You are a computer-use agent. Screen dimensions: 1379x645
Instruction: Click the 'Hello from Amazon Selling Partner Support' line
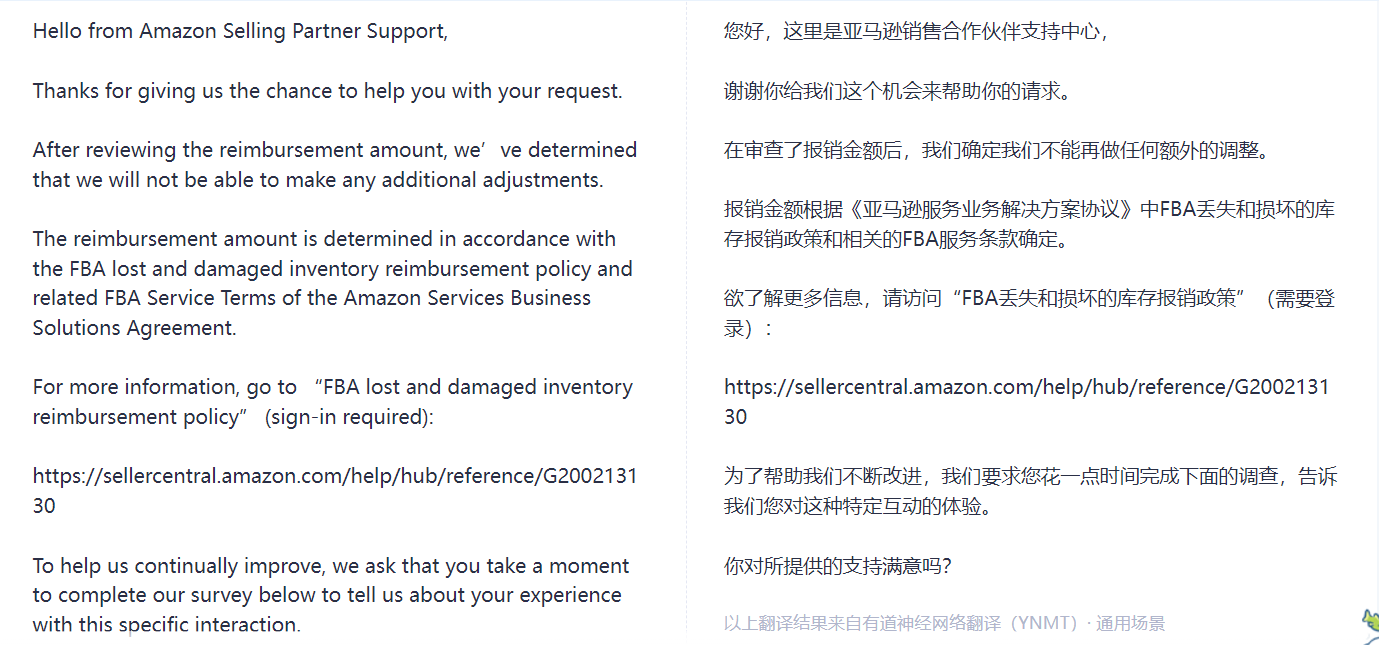click(x=240, y=32)
